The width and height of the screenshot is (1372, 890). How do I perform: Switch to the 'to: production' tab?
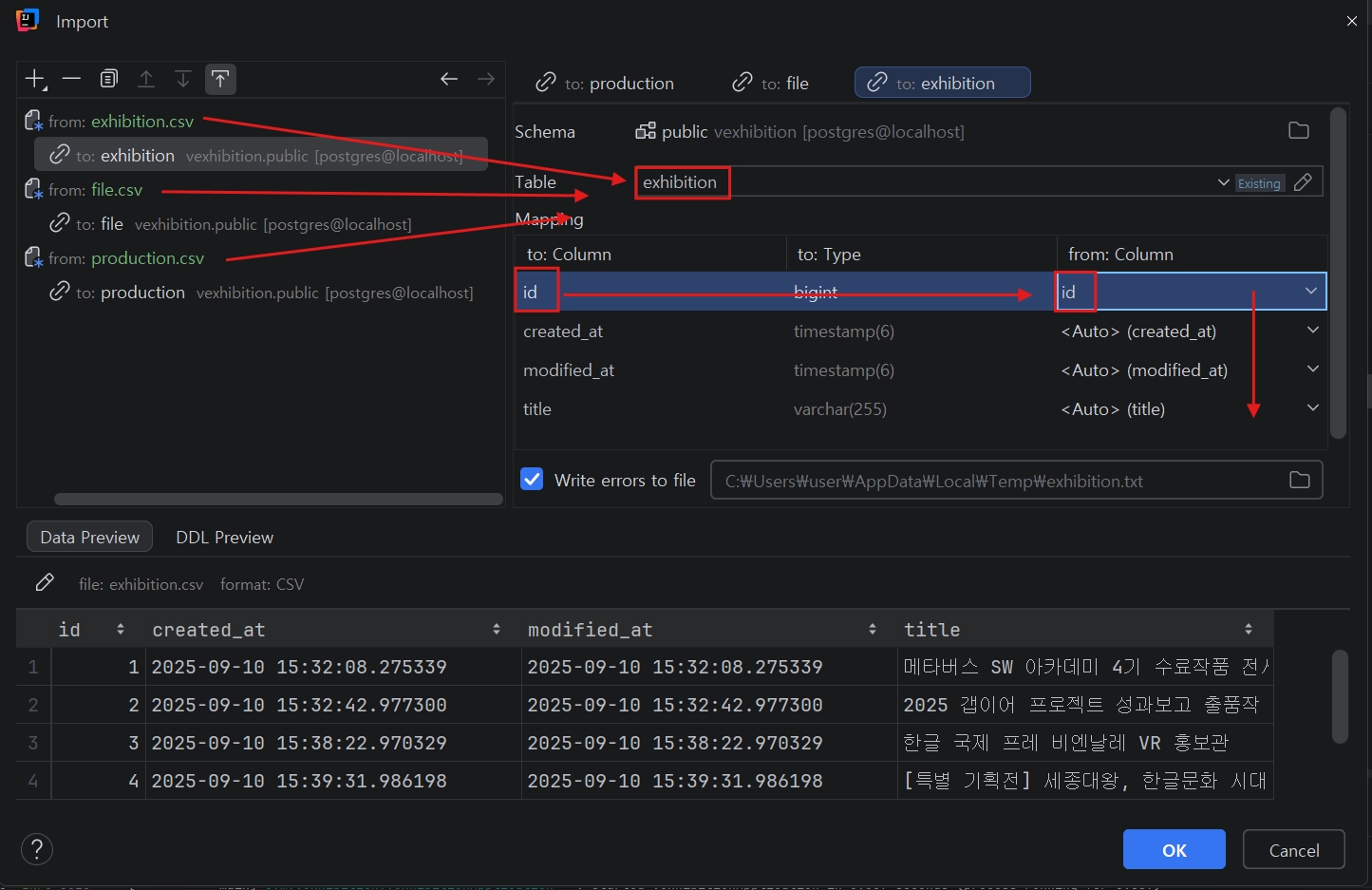(x=605, y=84)
